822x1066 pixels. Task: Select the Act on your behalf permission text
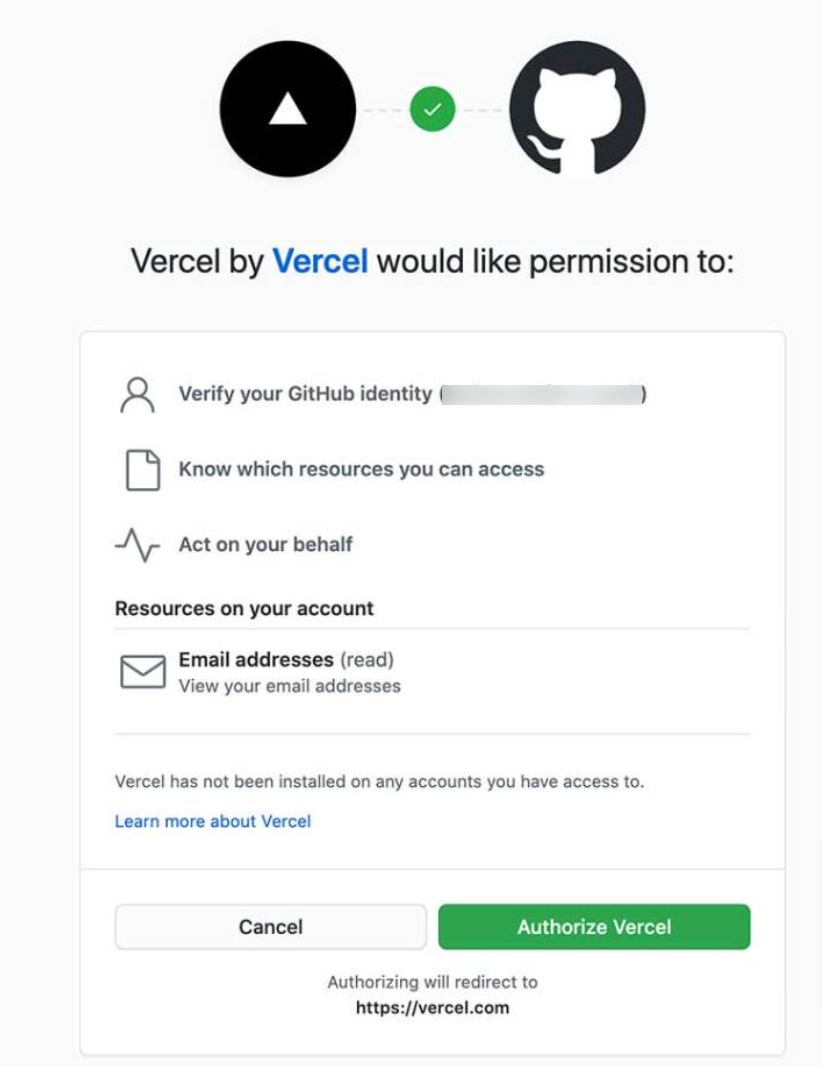pos(265,544)
